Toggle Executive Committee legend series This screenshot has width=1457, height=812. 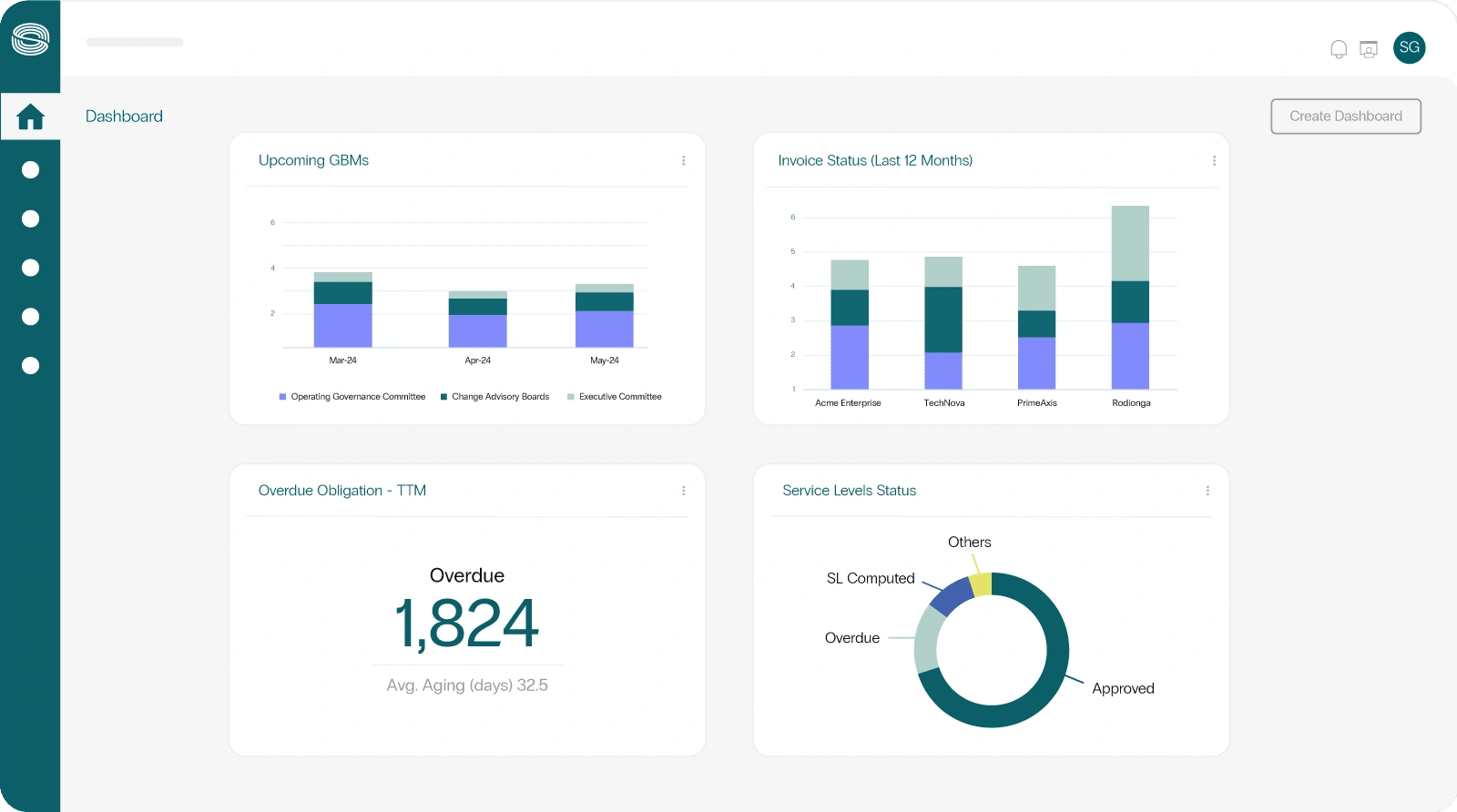(615, 397)
